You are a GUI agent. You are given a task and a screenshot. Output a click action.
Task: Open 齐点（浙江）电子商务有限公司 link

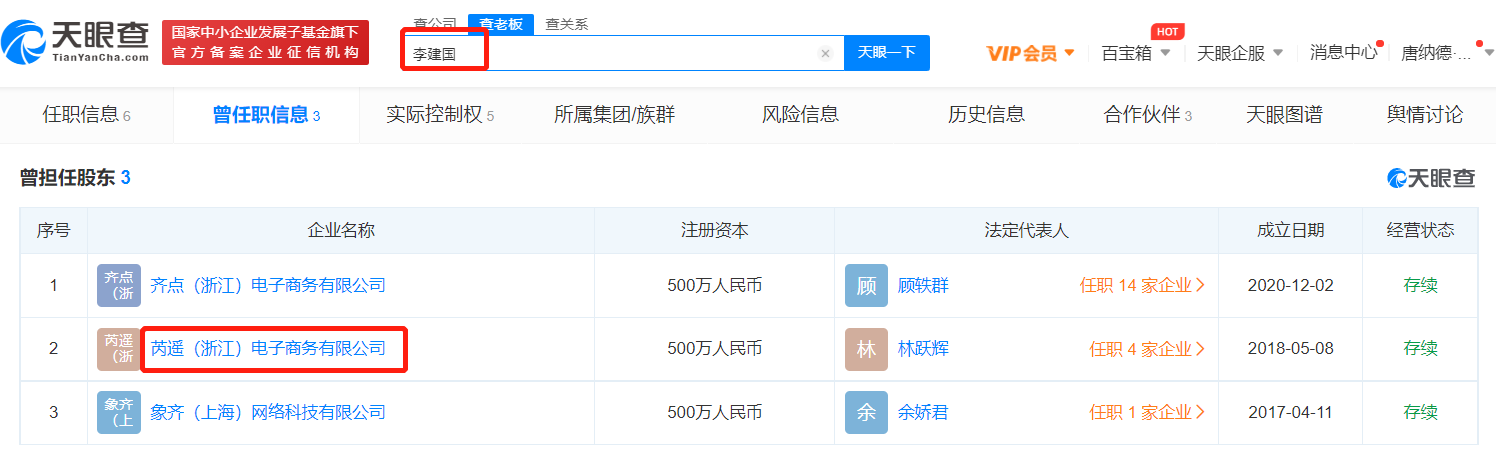point(268,285)
